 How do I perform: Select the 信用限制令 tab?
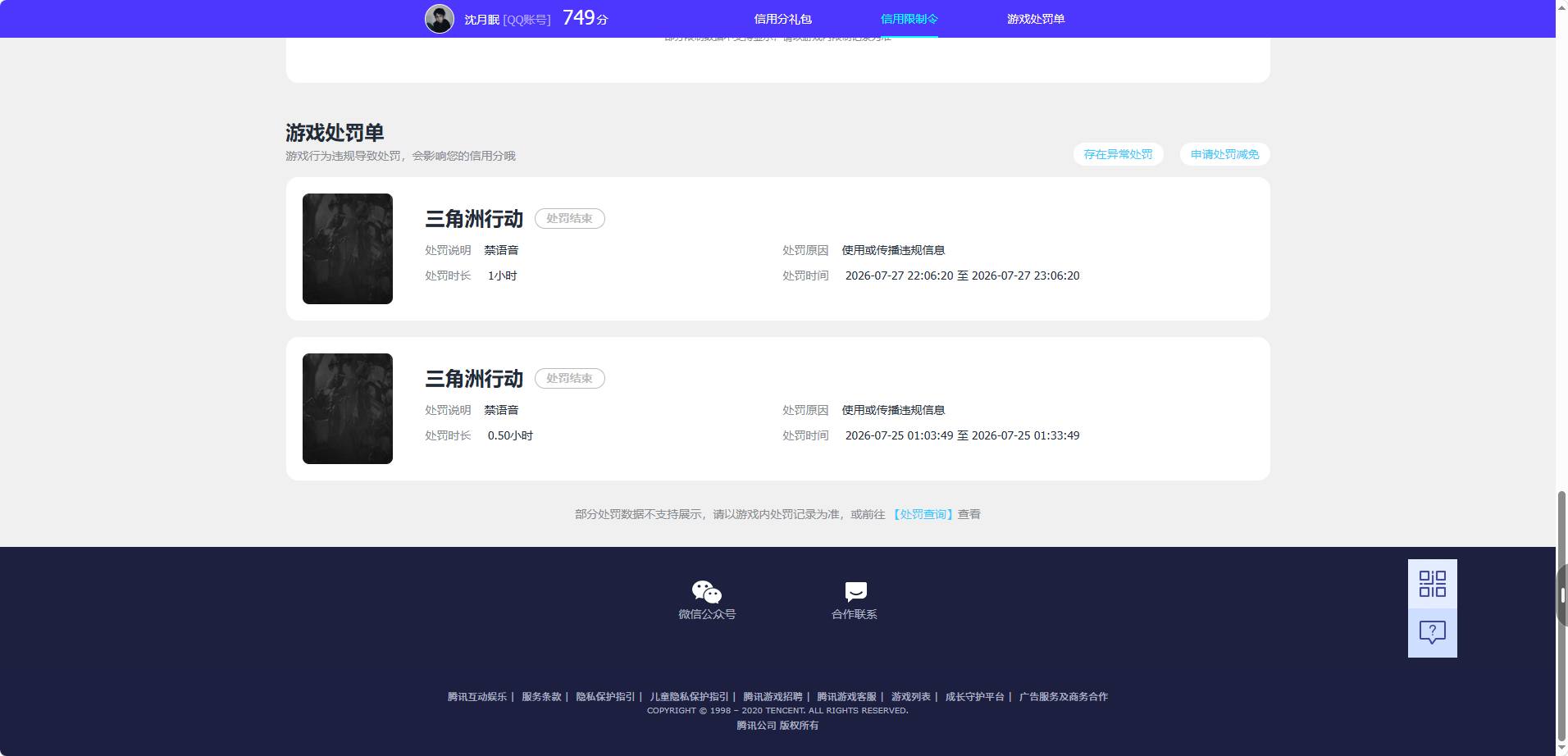(909, 19)
